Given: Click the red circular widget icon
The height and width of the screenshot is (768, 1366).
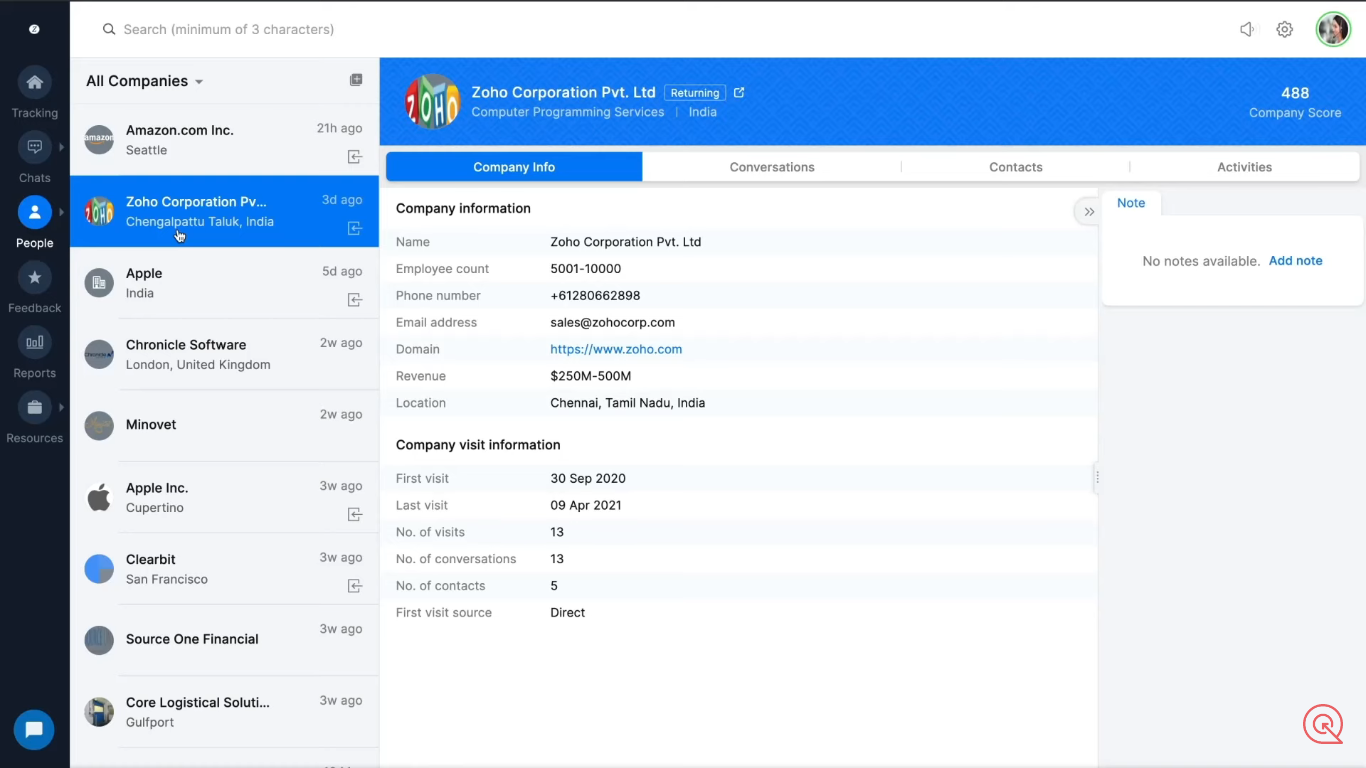Looking at the screenshot, I should [x=1323, y=724].
